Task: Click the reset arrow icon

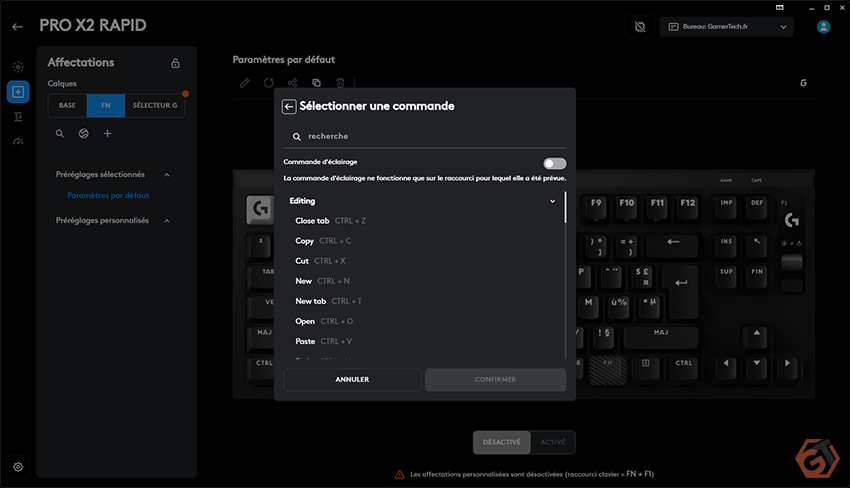Action: tap(268, 83)
